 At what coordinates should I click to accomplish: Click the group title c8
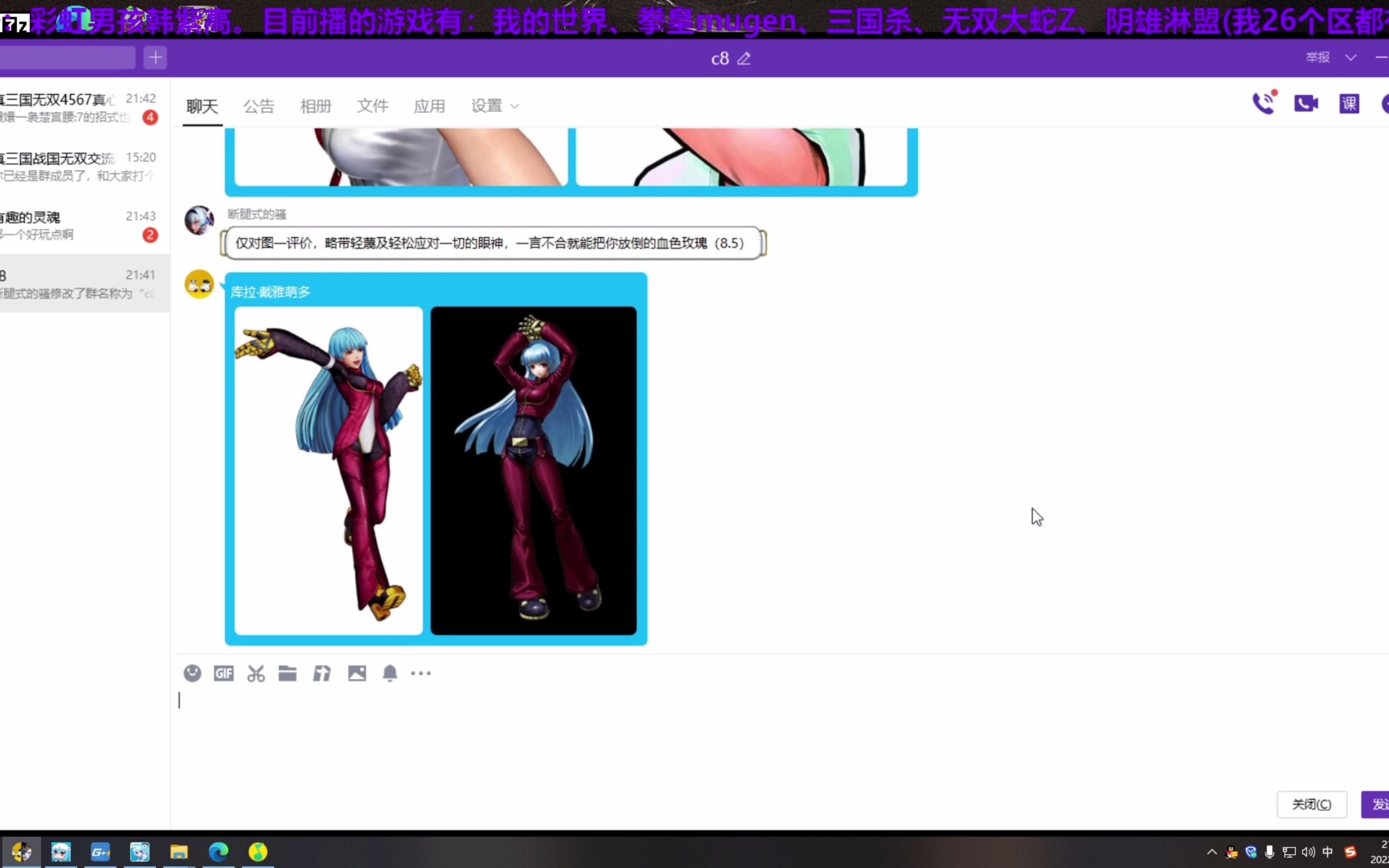point(720,59)
